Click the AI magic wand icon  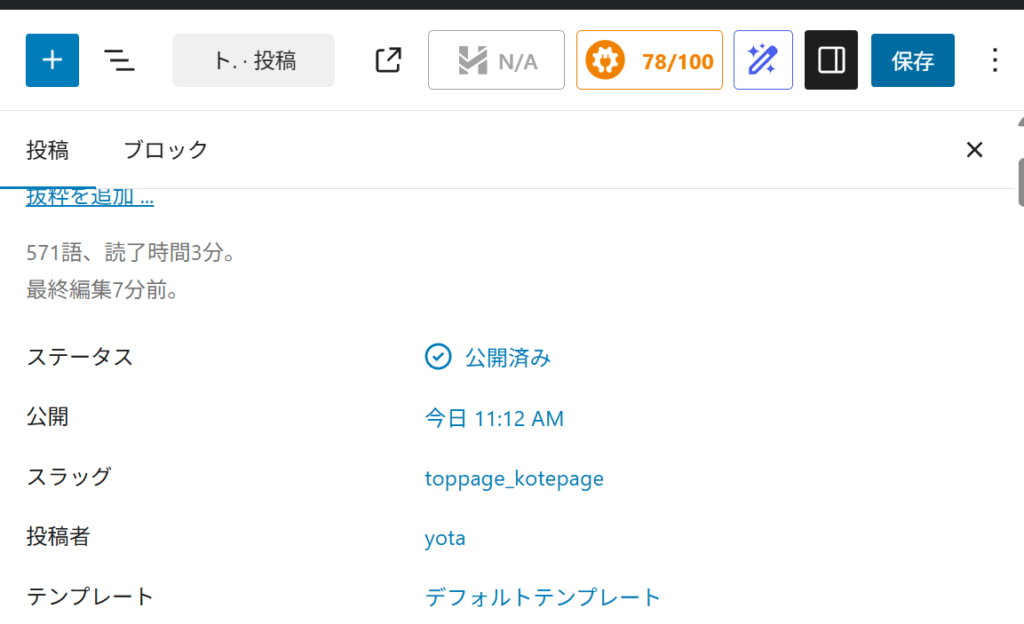pos(763,60)
